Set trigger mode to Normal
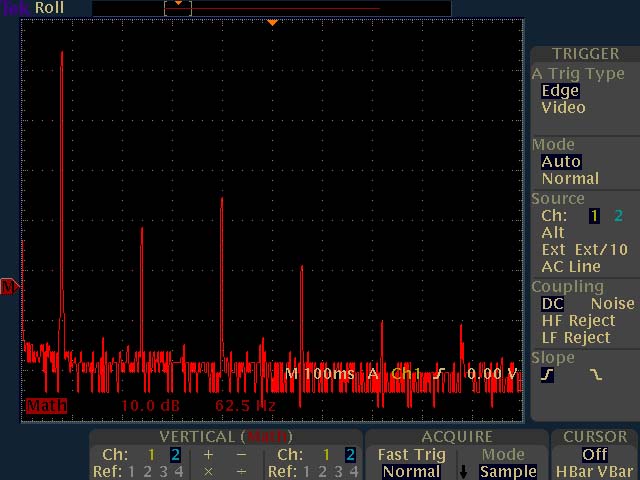Screen dimensions: 640x480 click(570, 179)
